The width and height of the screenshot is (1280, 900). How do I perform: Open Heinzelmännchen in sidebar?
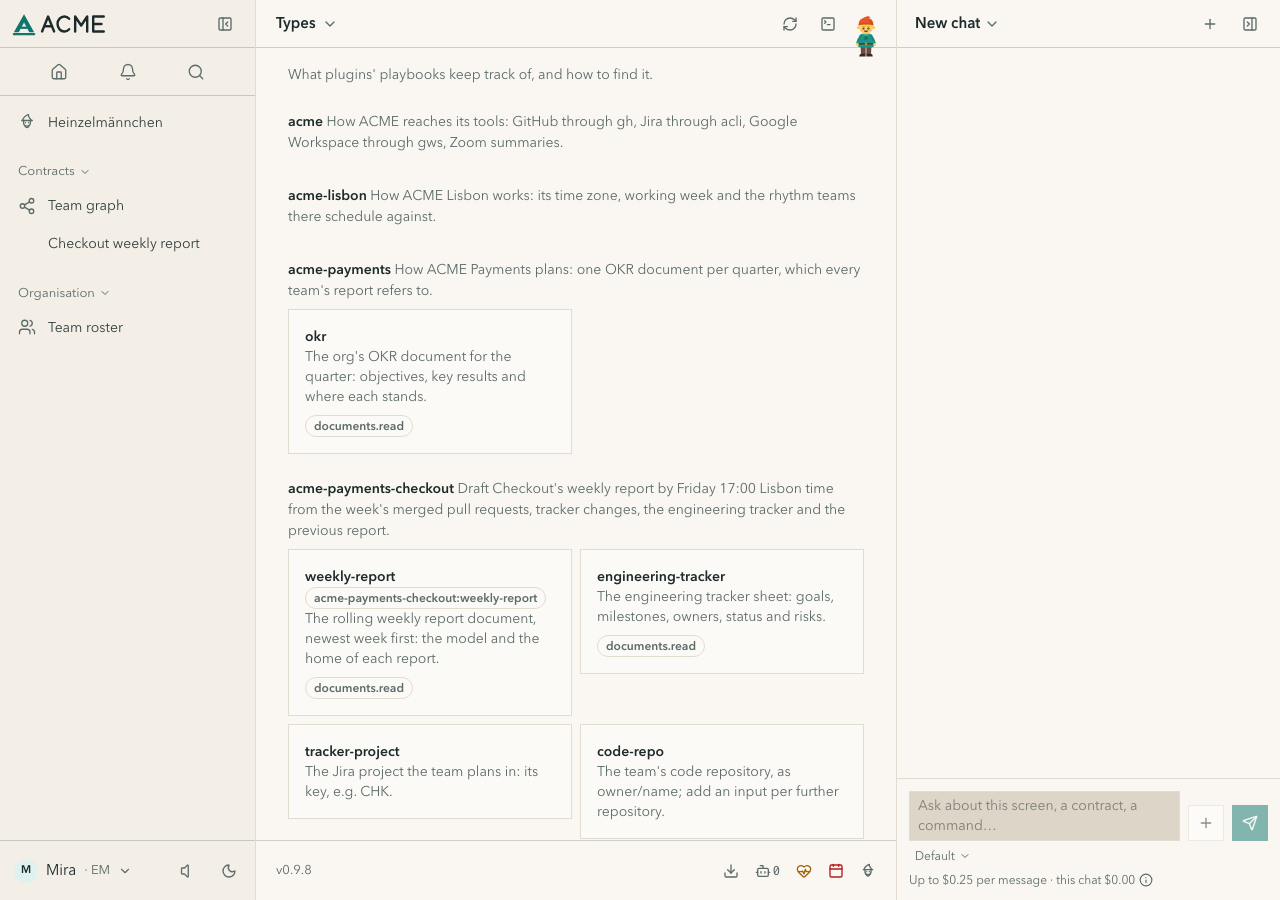click(x=128, y=122)
